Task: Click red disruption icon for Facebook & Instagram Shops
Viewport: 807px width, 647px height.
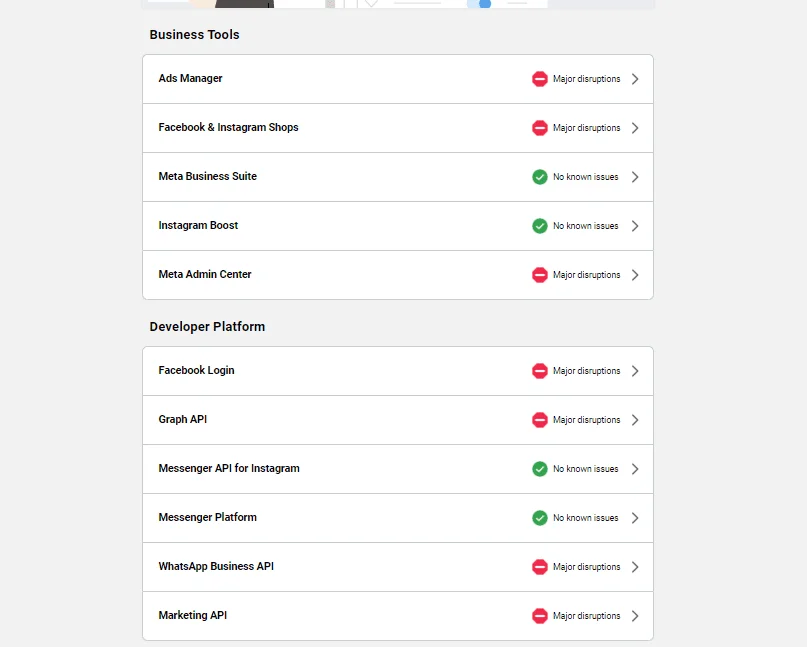Action: tap(539, 128)
